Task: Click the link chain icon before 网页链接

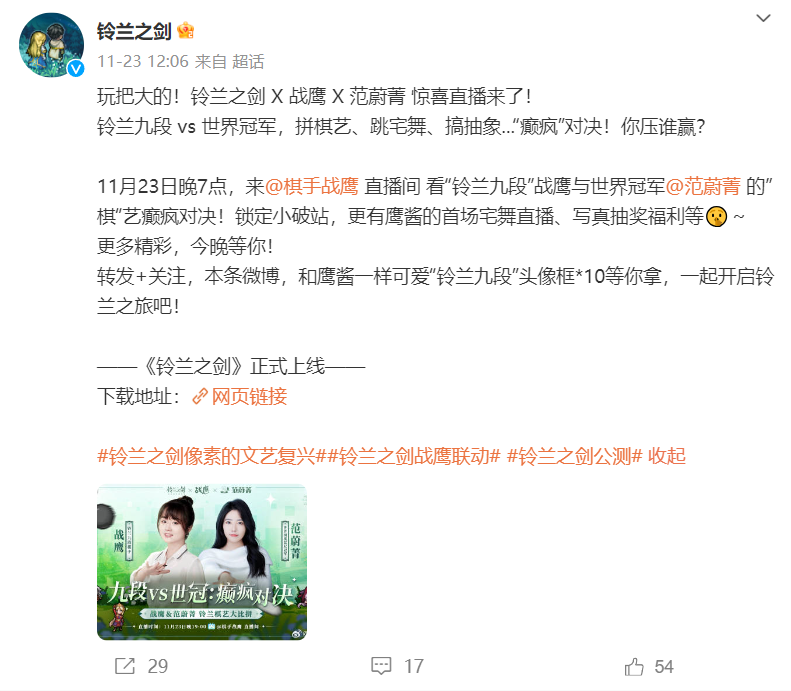Action: (x=200, y=396)
